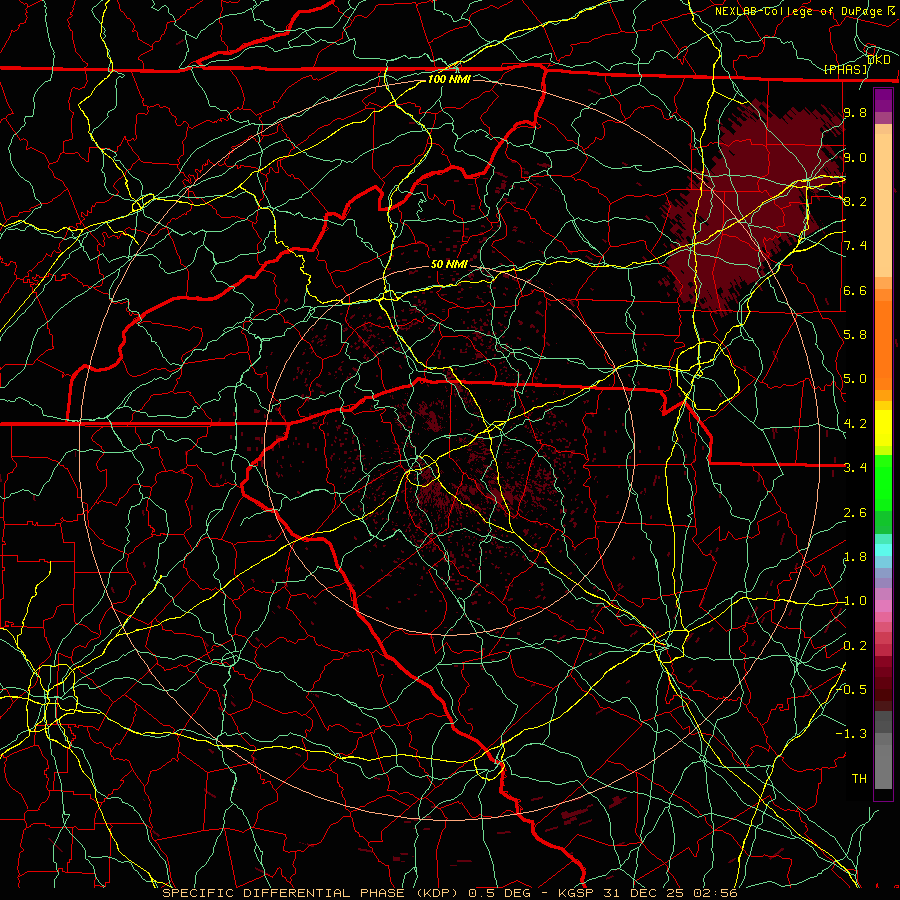Click the -0.5 scale value

(x=852, y=689)
